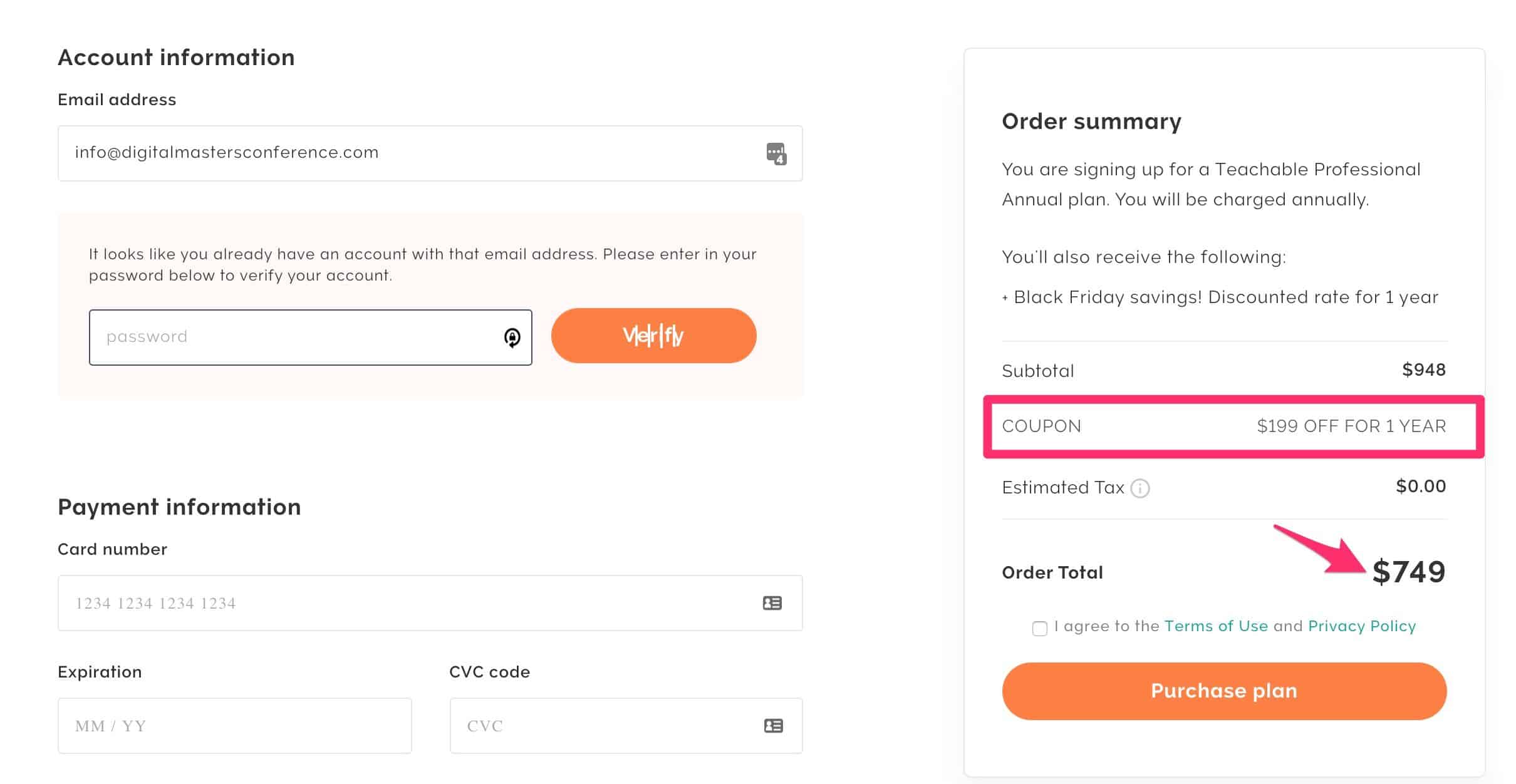1516x784 pixels.
Task: Click the Estimated Tax info icon
Action: pos(1140,488)
